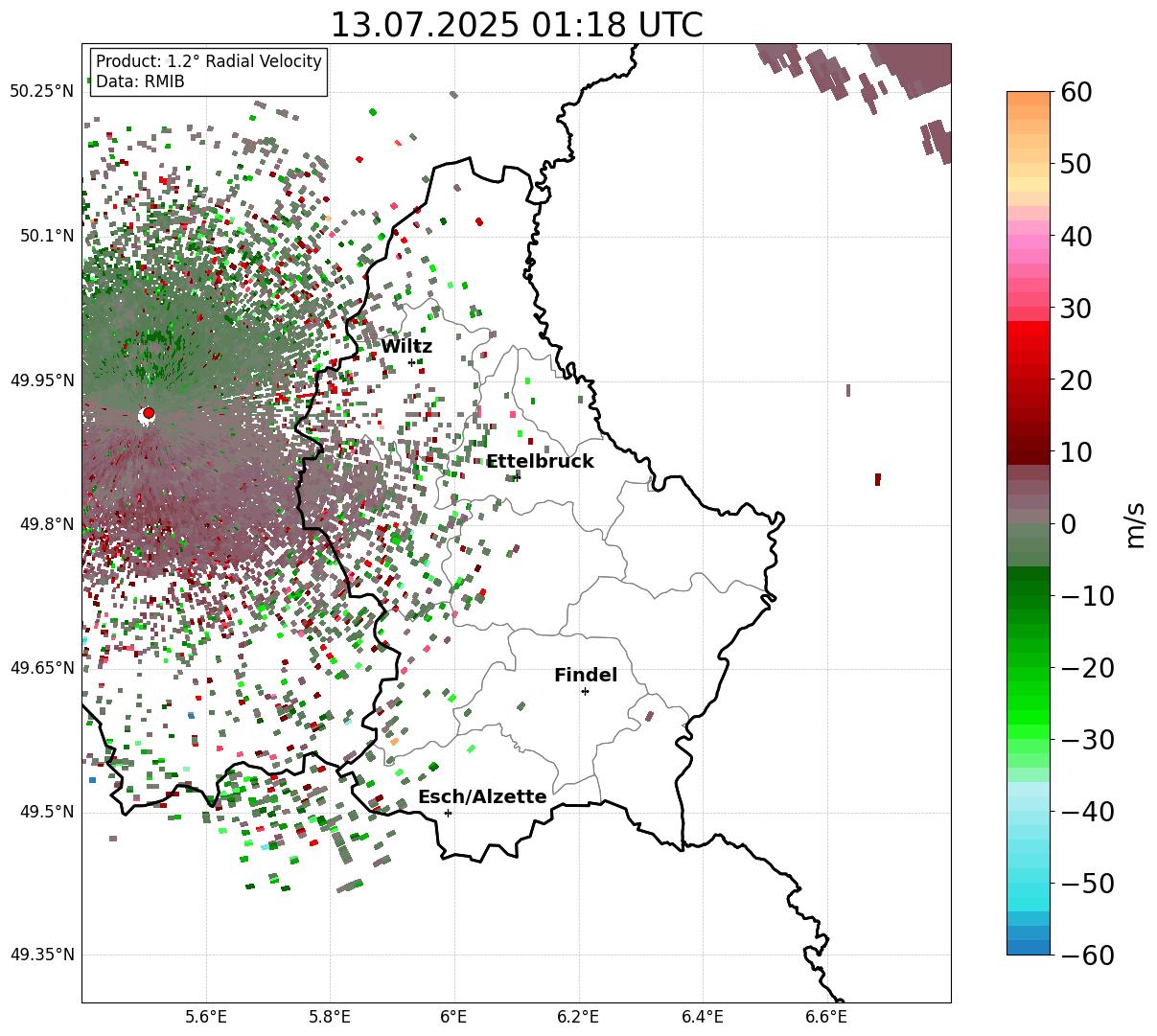Click the colorbar 60 tick label
1157x1036 pixels.
[1075, 92]
